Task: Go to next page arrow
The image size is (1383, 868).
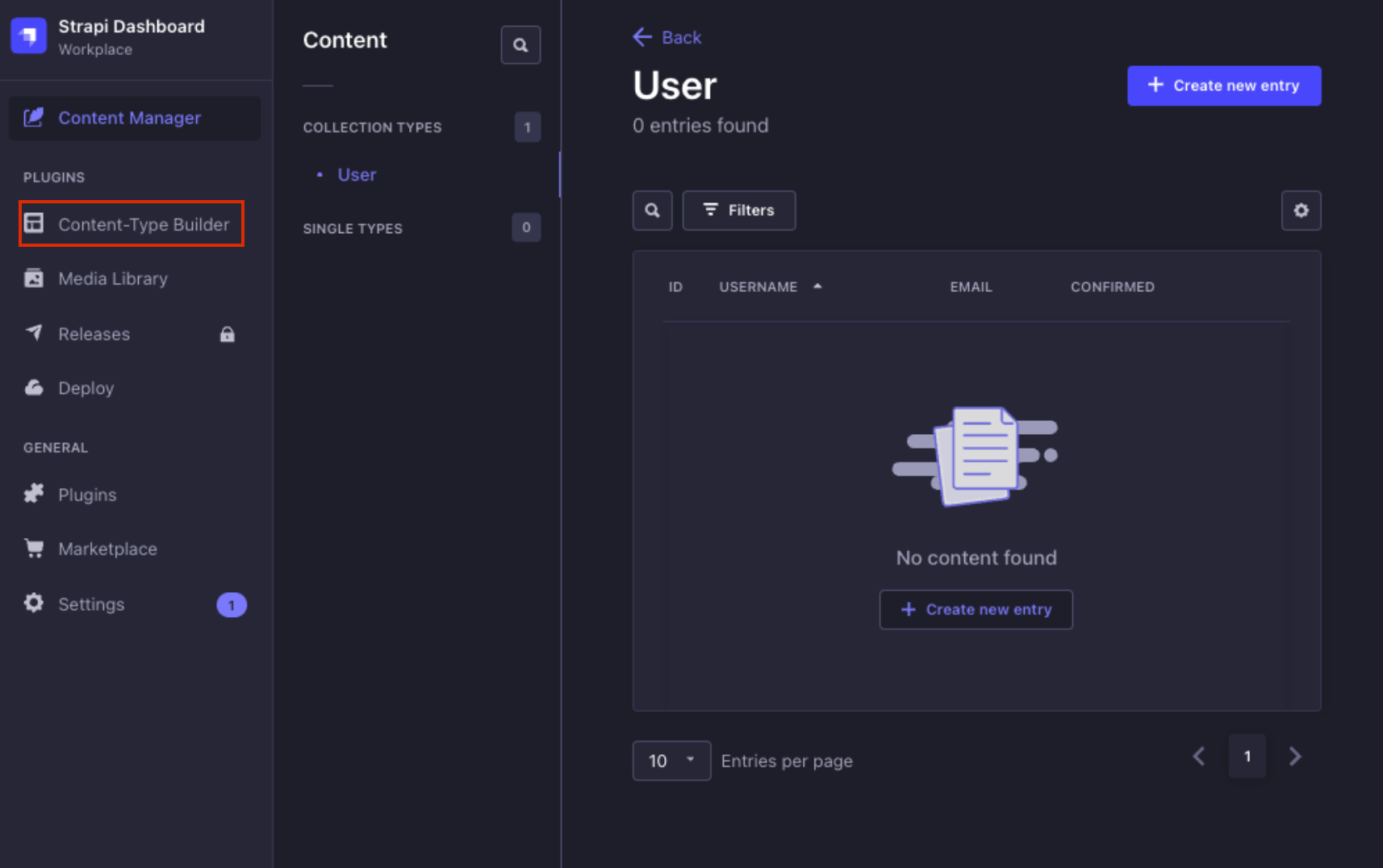Action: (1295, 757)
